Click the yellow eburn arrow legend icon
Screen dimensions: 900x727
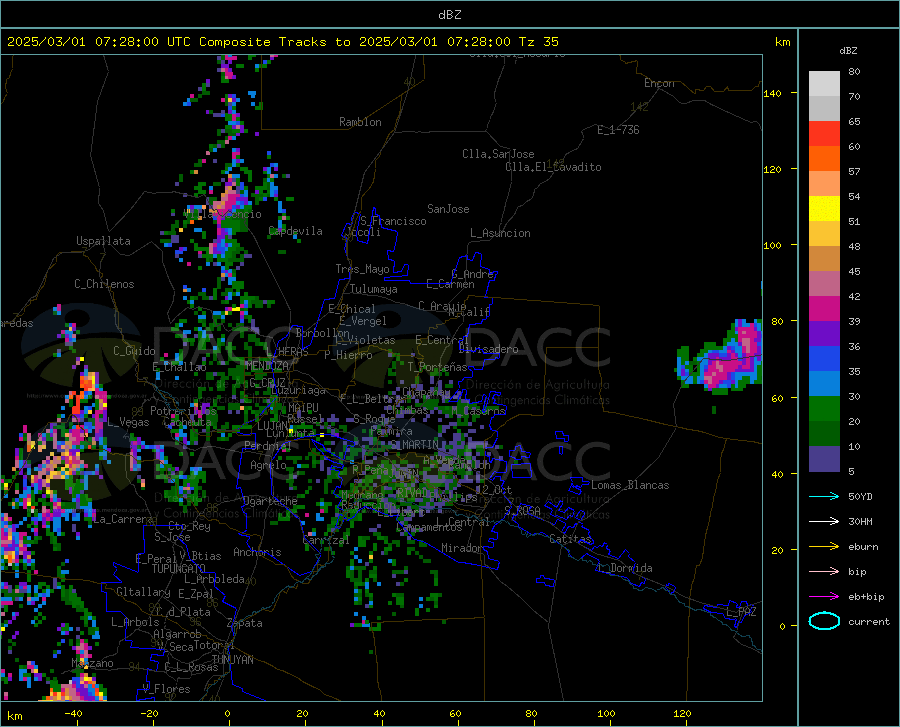click(824, 547)
